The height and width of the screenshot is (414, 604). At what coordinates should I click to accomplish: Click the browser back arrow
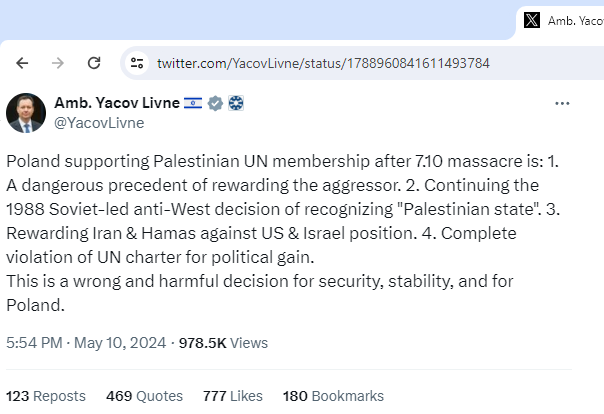[x=22, y=63]
